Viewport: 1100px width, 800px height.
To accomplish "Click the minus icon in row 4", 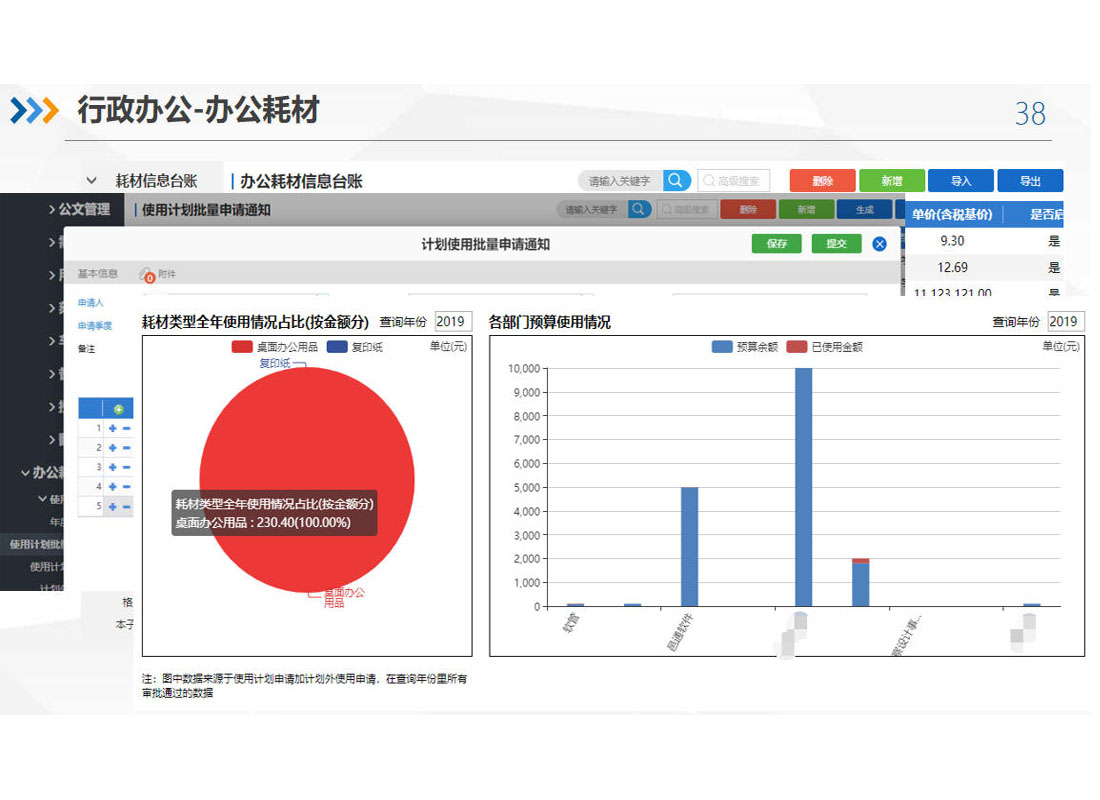I will tap(127, 486).
